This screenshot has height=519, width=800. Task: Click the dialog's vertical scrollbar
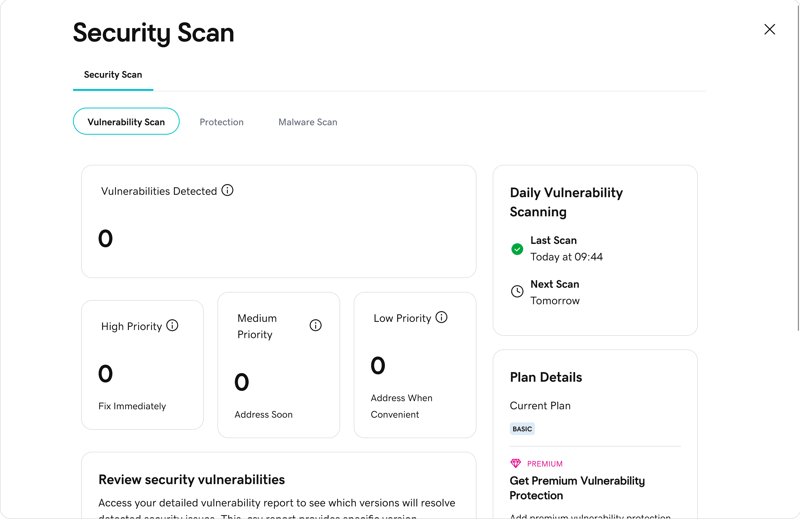798,166
